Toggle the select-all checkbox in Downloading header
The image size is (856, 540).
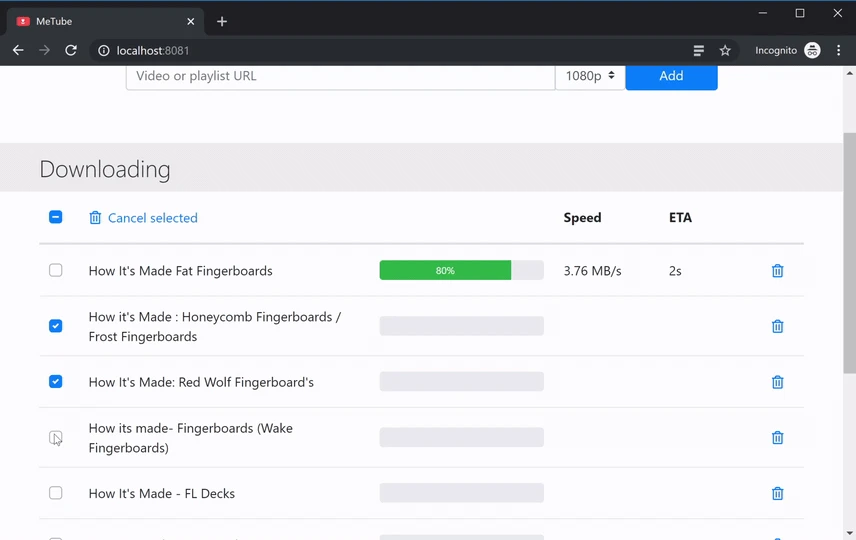[56, 217]
